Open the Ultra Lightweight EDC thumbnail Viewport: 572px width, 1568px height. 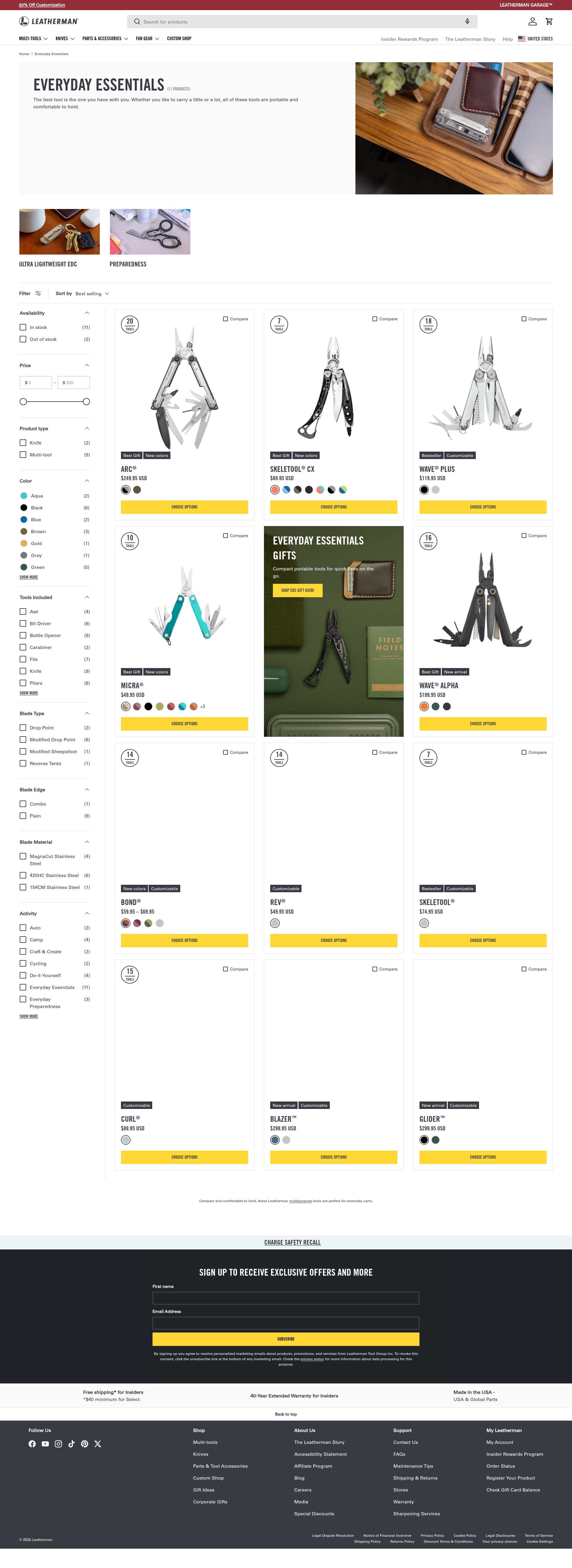point(59,232)
